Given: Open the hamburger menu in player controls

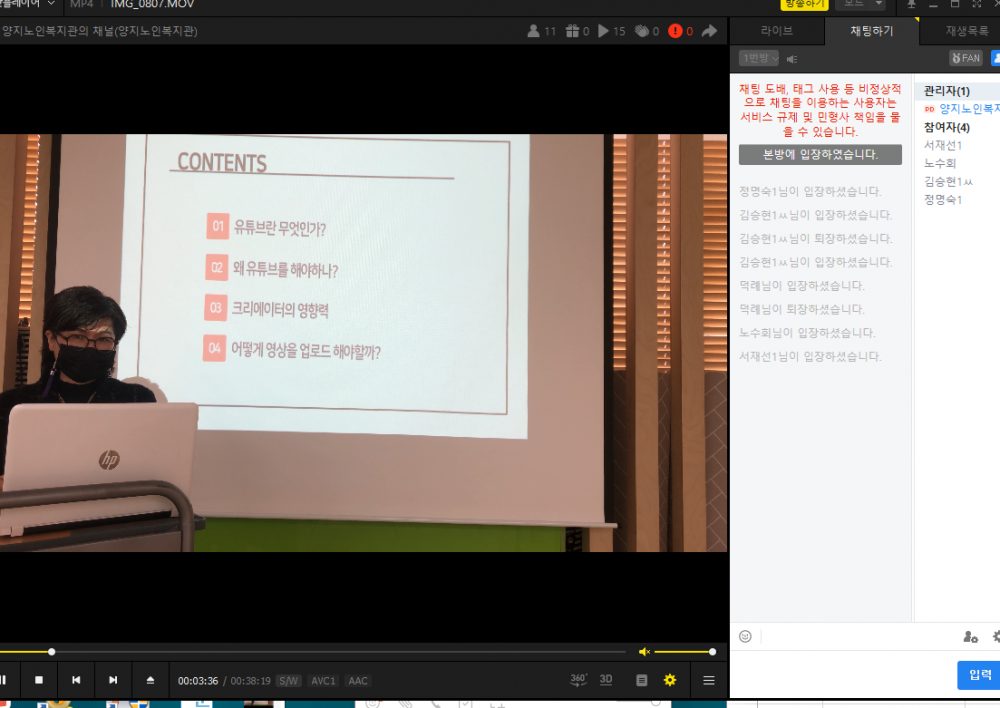Looking at the screenshot, I should [709, 681].
